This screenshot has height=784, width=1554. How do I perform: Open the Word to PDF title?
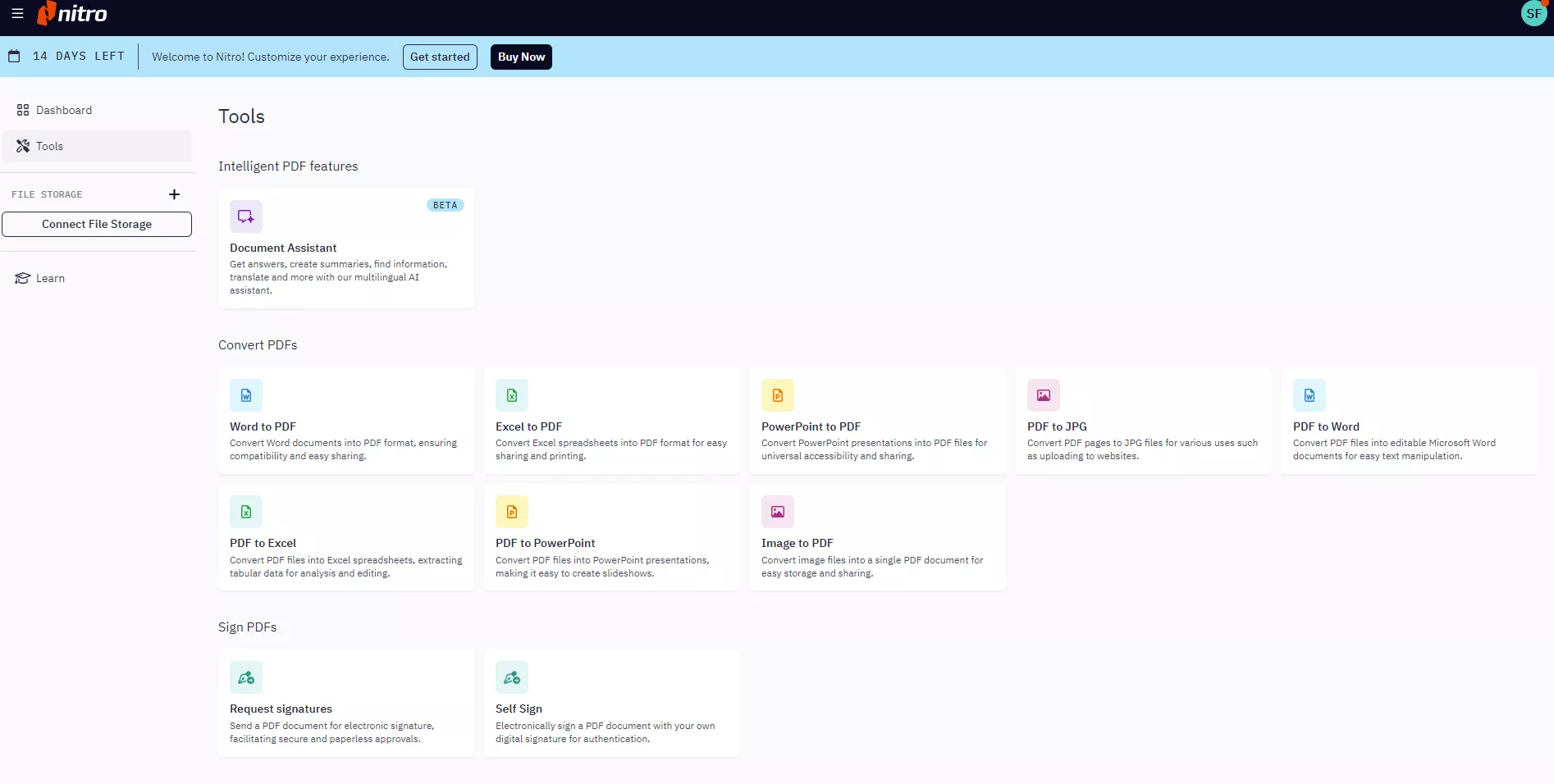click(x=263, y=426)
